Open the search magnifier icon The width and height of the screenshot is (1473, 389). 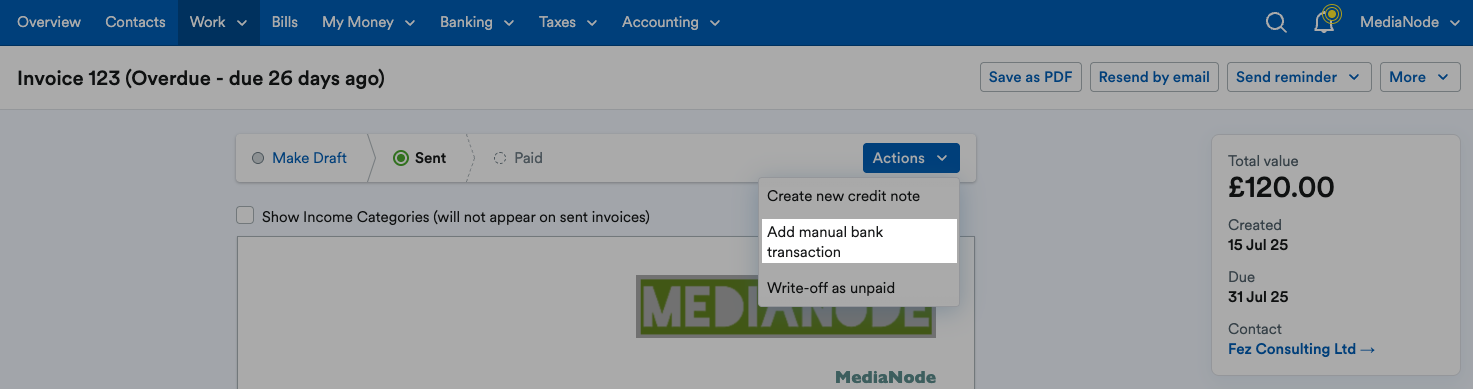(1276, 22)
